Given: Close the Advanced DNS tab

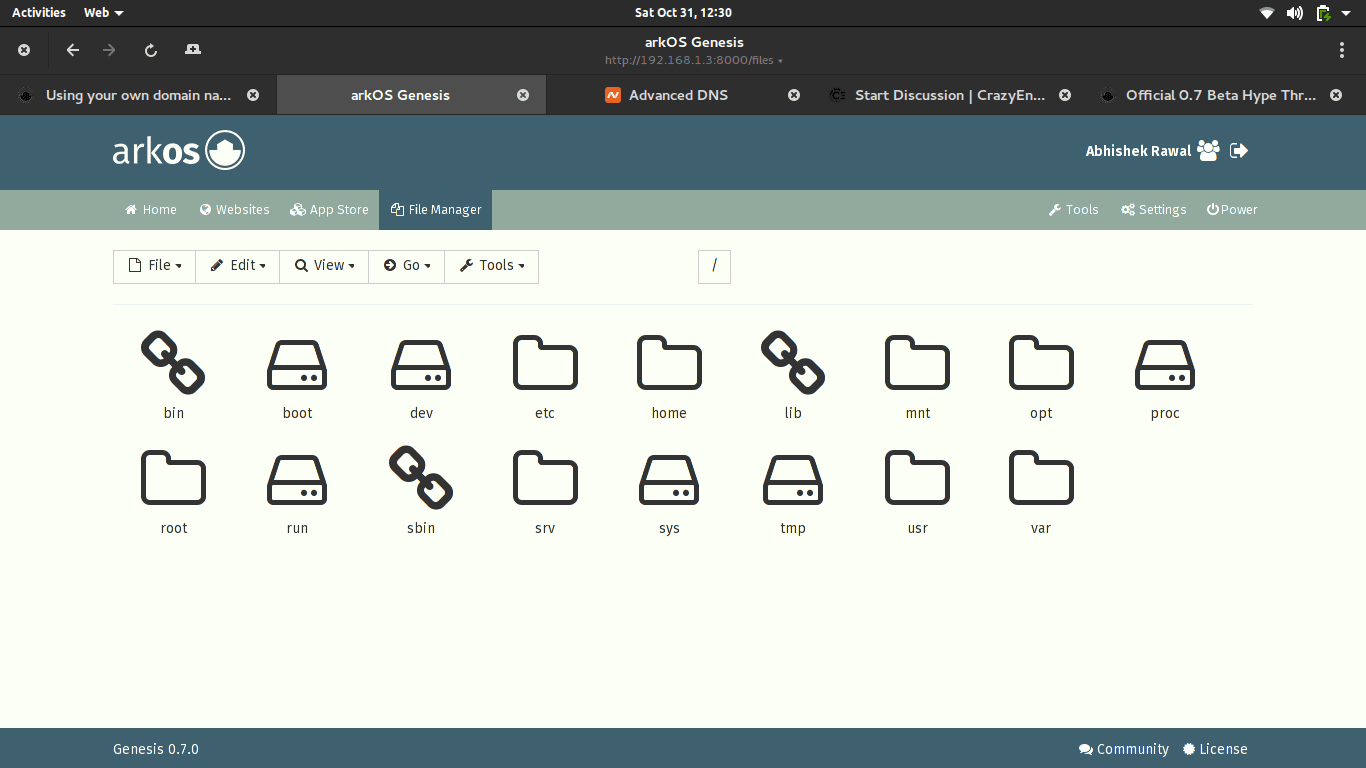Looking at the screenshot, I should click(794, 95).
